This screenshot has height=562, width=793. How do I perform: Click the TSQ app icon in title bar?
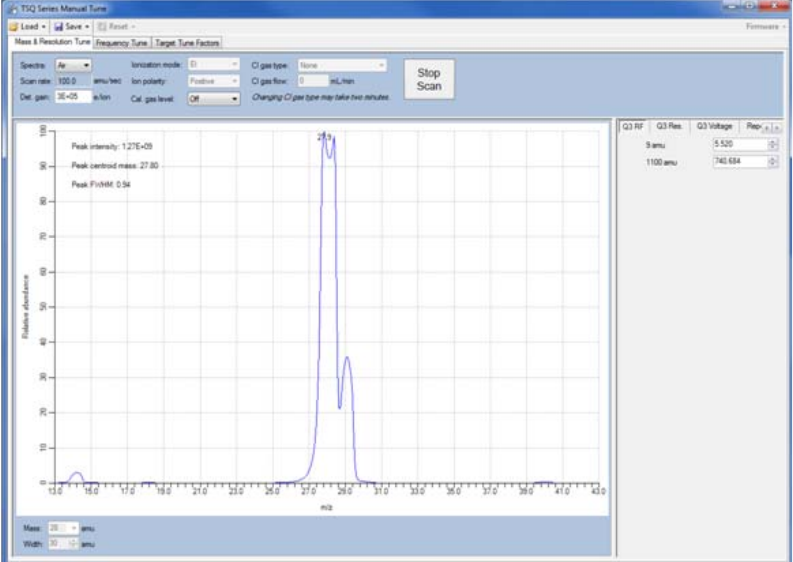[x=11, y=7]
